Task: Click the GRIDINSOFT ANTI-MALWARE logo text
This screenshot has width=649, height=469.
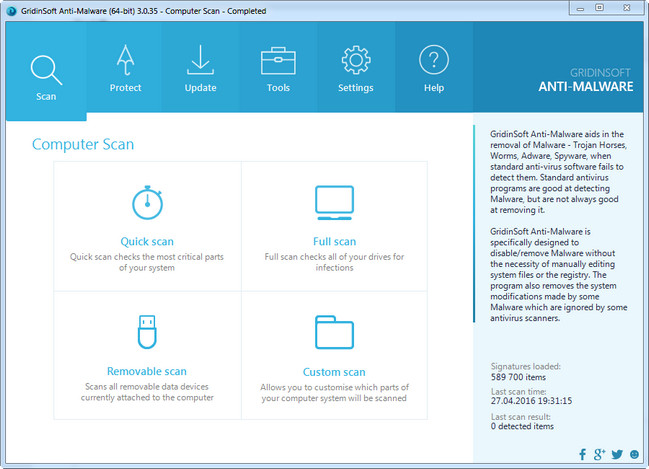Action: point(586,80)
